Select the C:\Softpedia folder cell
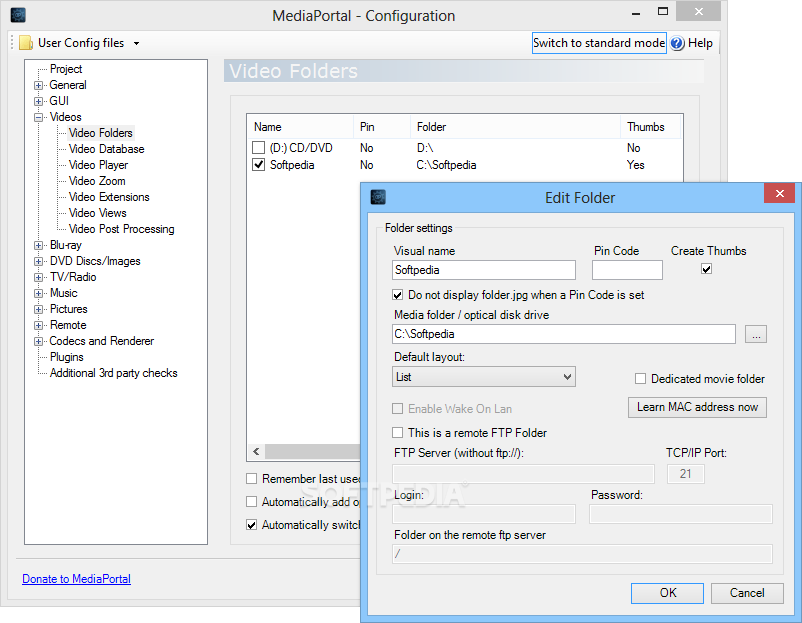Screen dimensions: 802x623 point(447,165)
